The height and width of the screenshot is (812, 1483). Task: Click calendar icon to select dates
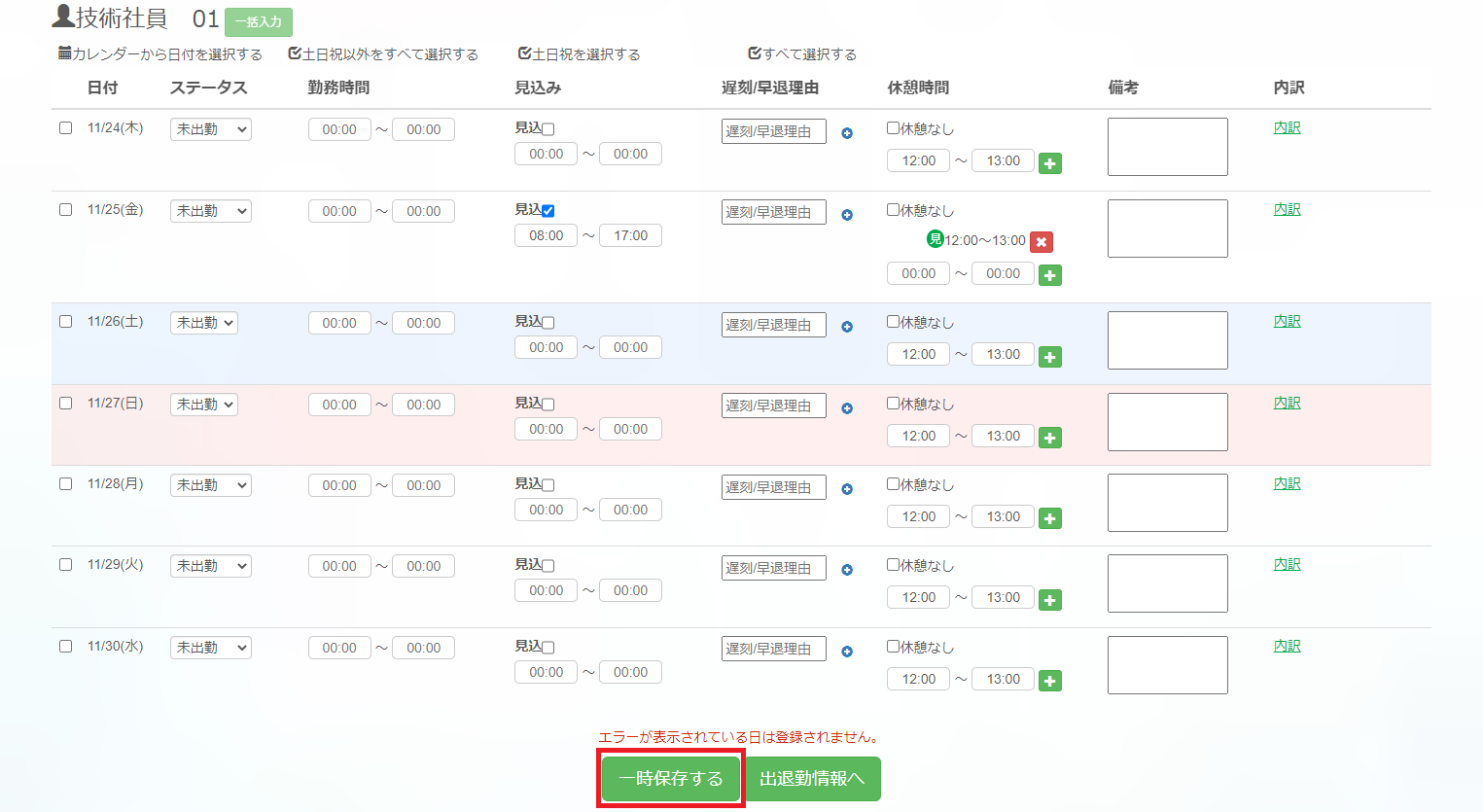[x=65, y=53]
